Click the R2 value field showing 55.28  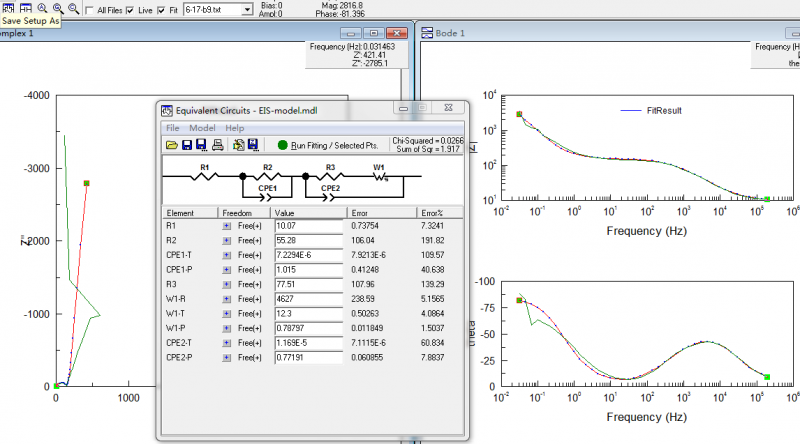[x=308, y=241]
